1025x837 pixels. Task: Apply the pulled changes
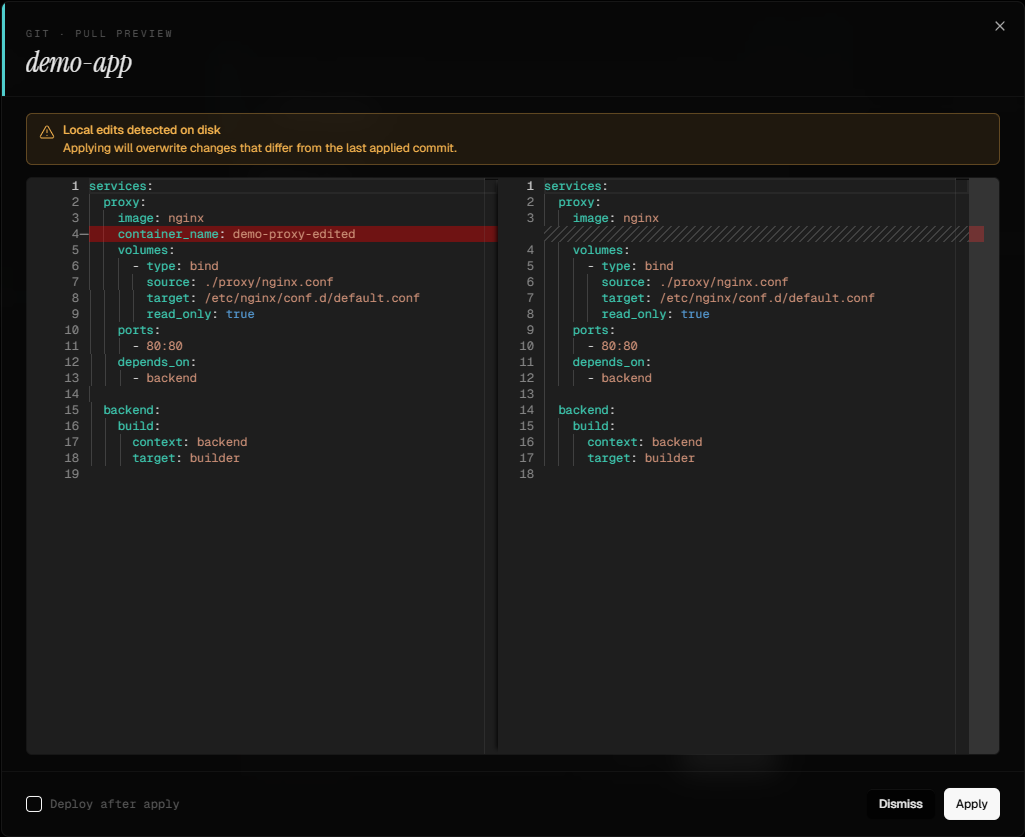point(971,804)
